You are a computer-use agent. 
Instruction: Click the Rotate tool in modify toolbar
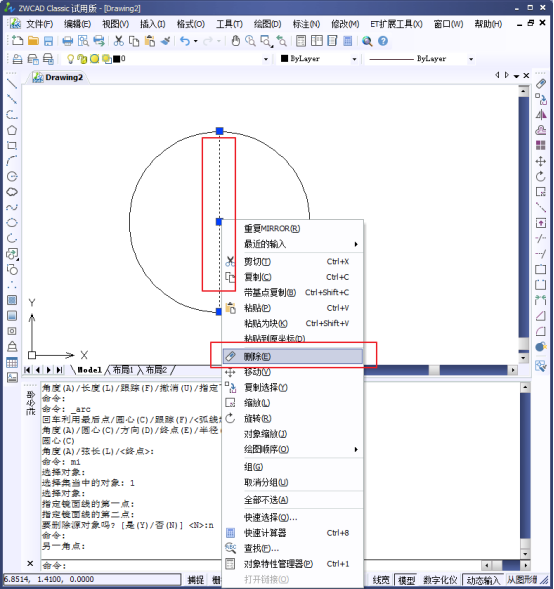541,176
